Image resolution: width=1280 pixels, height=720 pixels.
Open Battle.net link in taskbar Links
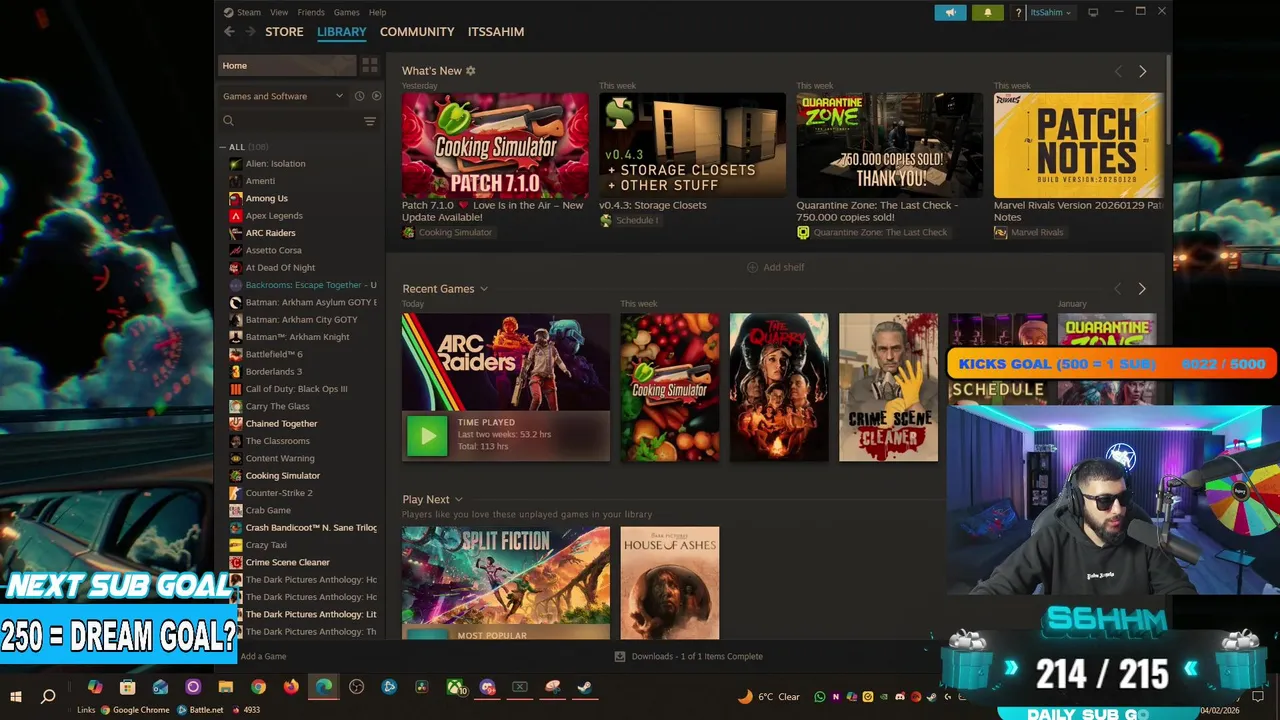click(x=200, y=710)
